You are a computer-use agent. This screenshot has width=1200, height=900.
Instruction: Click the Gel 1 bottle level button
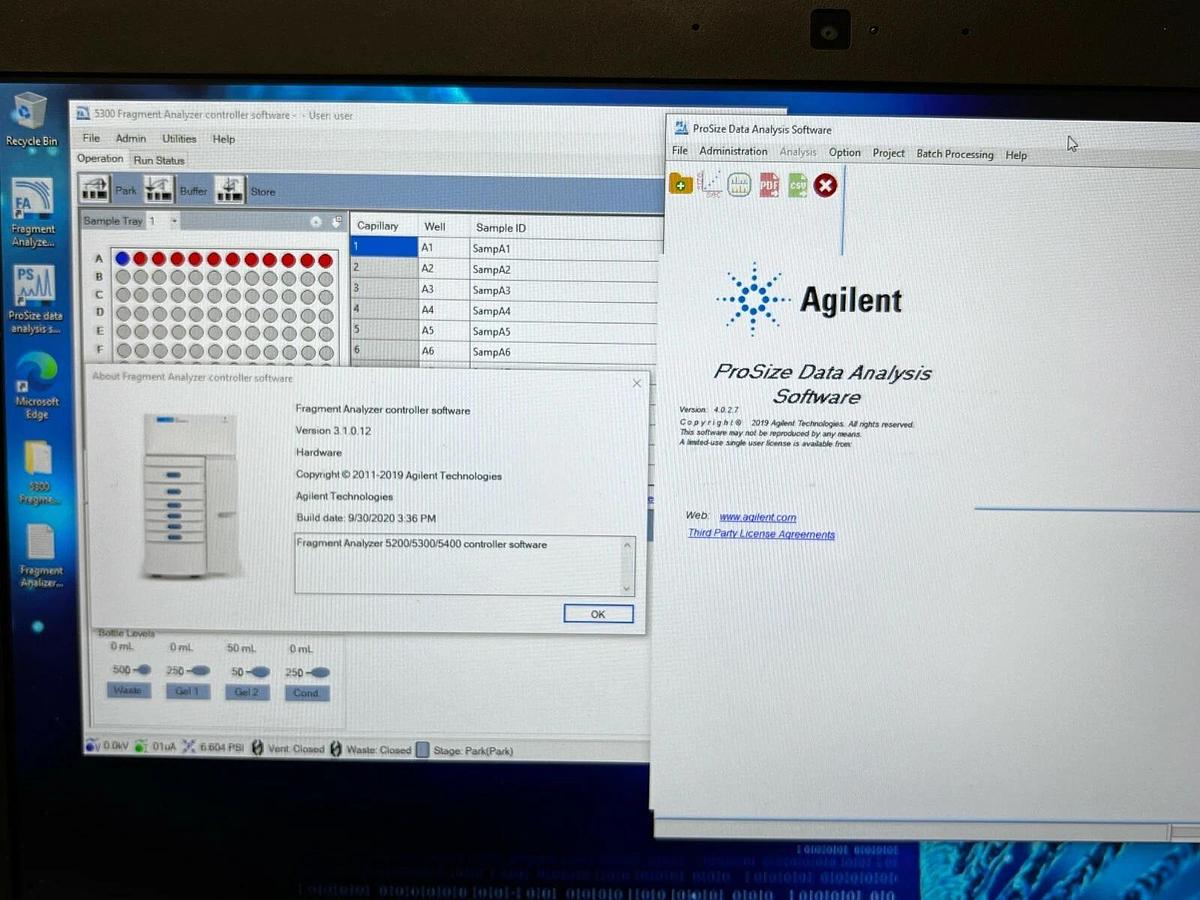188,692
